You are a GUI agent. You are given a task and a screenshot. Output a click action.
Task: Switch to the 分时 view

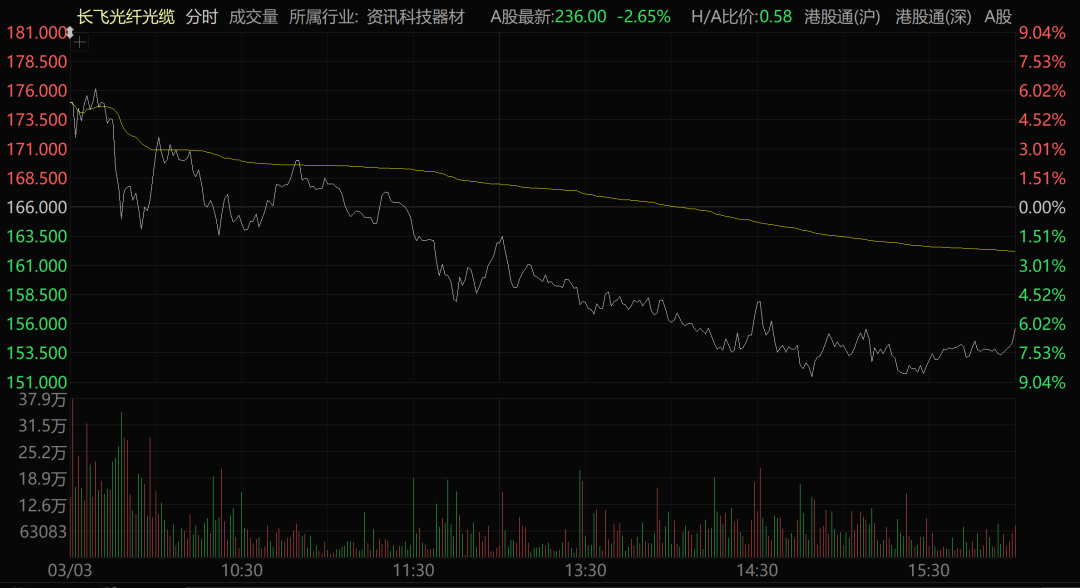(x=202, y=17)
